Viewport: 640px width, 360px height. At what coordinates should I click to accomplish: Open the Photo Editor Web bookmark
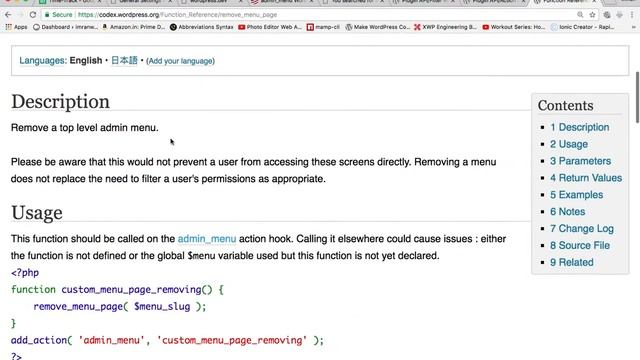tap(270, 27)
